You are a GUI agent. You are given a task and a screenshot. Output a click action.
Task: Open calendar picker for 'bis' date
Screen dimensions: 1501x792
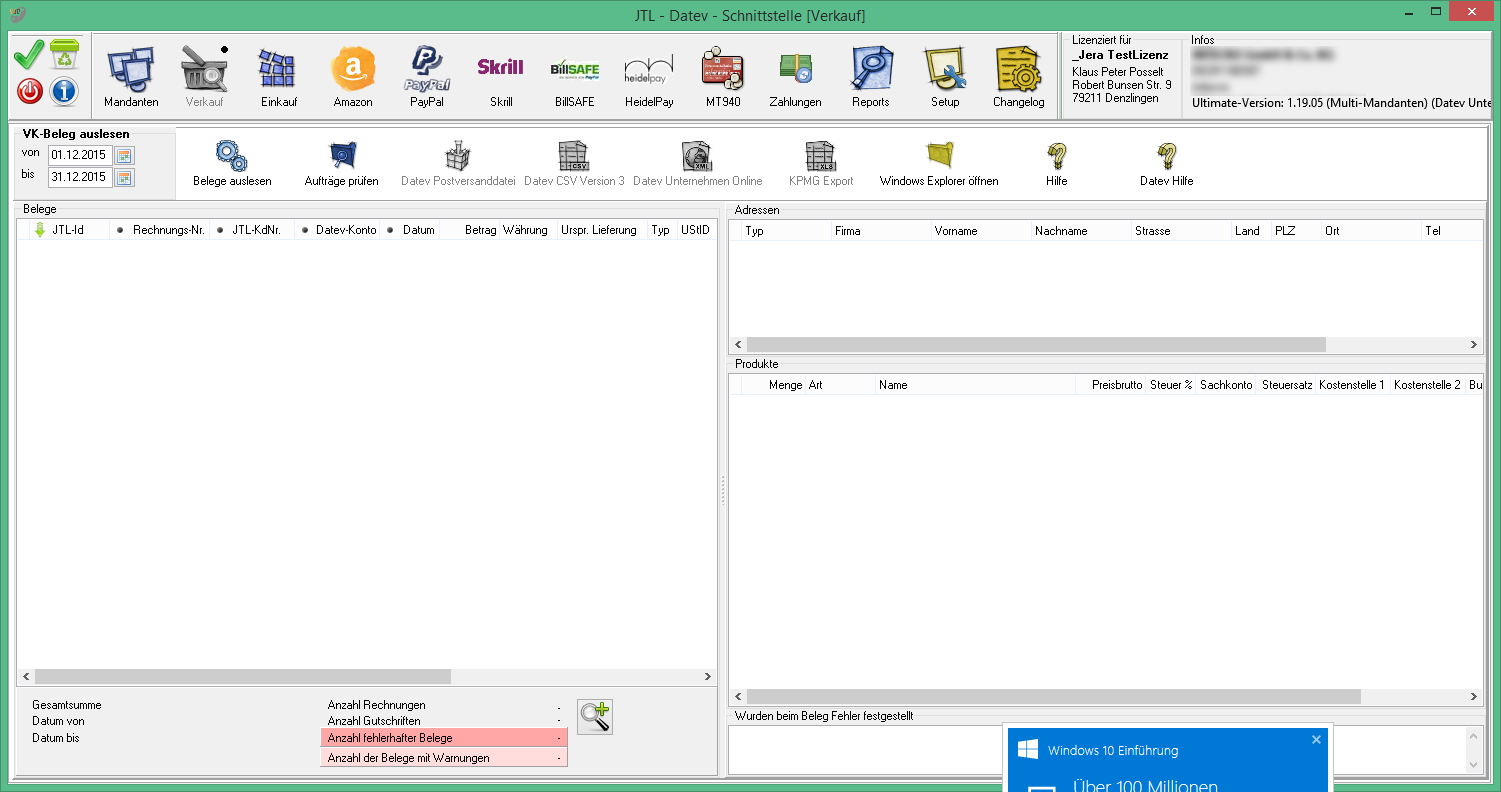click(124, 177)
